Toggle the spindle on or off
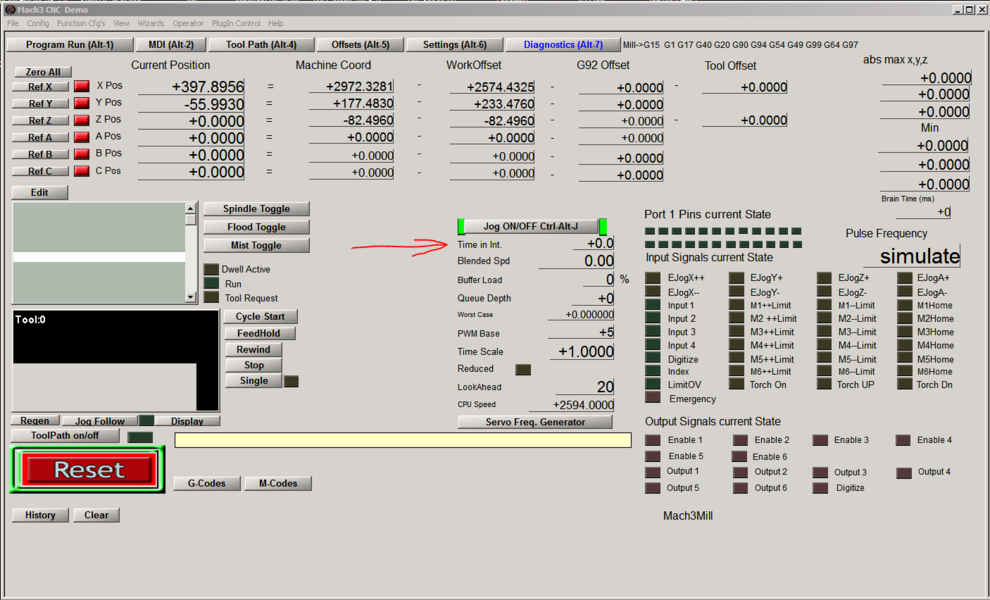 coord(256,209)
